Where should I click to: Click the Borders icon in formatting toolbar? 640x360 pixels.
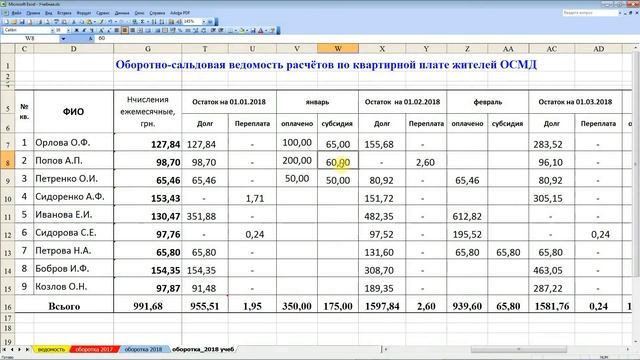click(231, 30)
